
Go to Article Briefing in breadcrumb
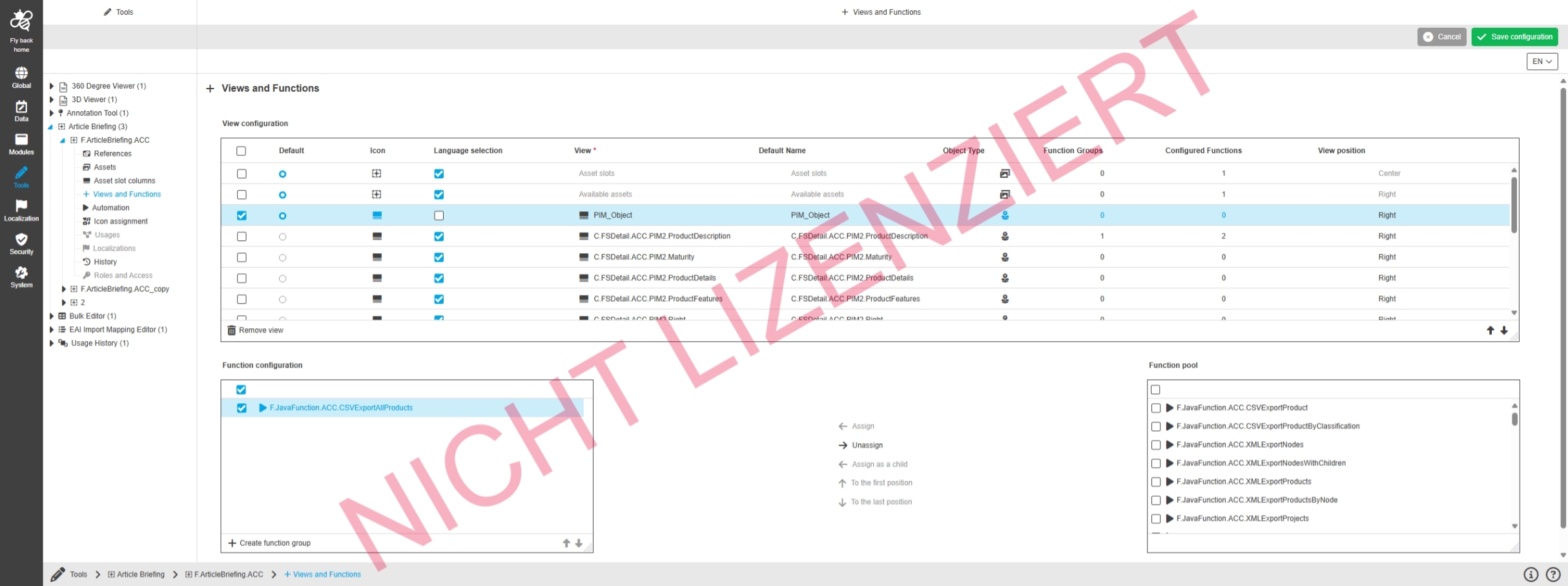136,574
